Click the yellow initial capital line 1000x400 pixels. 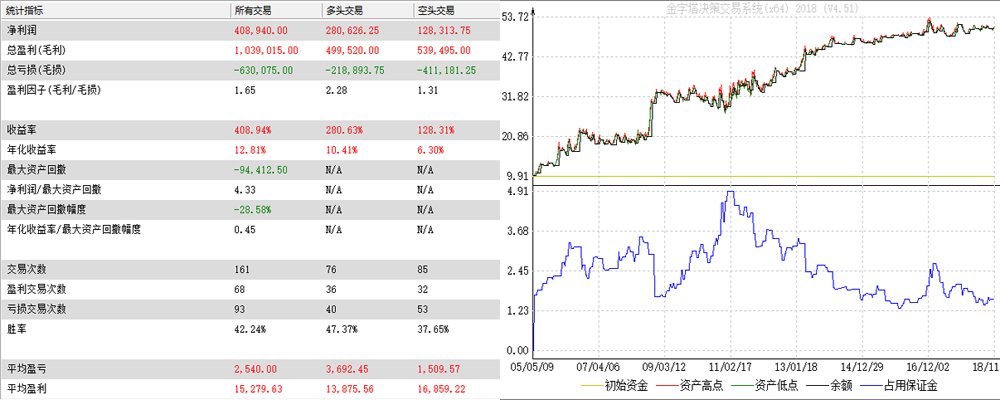tap(760, 177)
